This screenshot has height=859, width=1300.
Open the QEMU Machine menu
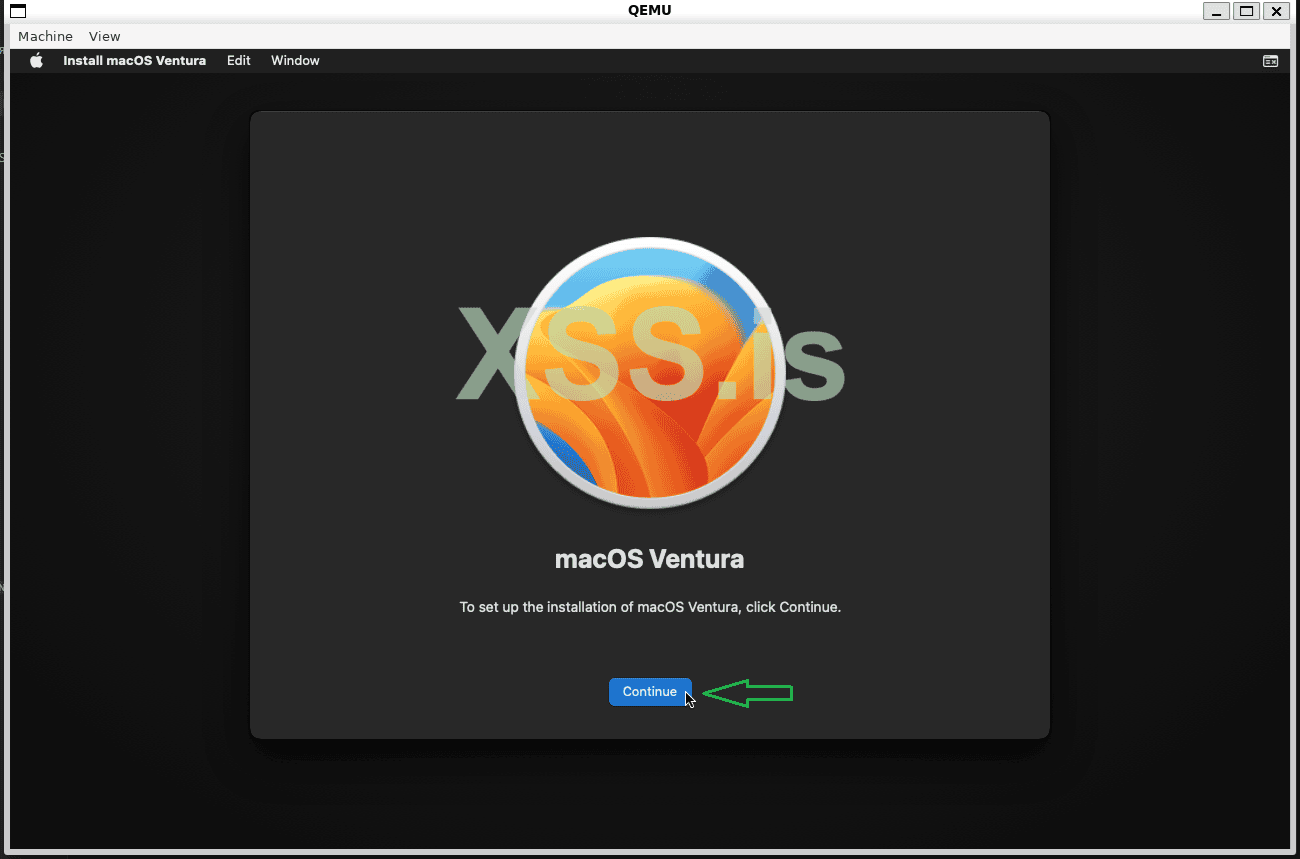pyautogui.click(x=45, y=36)
